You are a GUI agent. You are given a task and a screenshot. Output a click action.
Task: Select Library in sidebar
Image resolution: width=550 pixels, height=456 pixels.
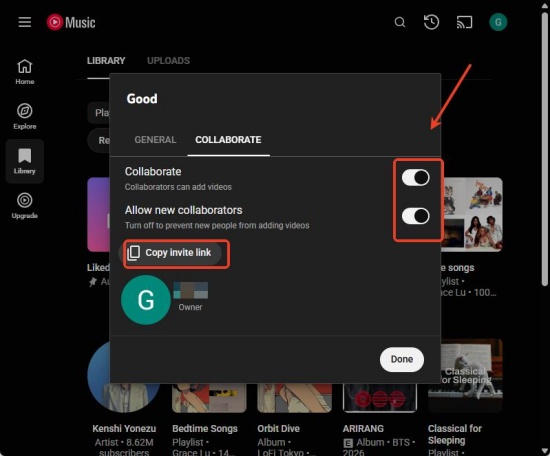click(25, 161)
